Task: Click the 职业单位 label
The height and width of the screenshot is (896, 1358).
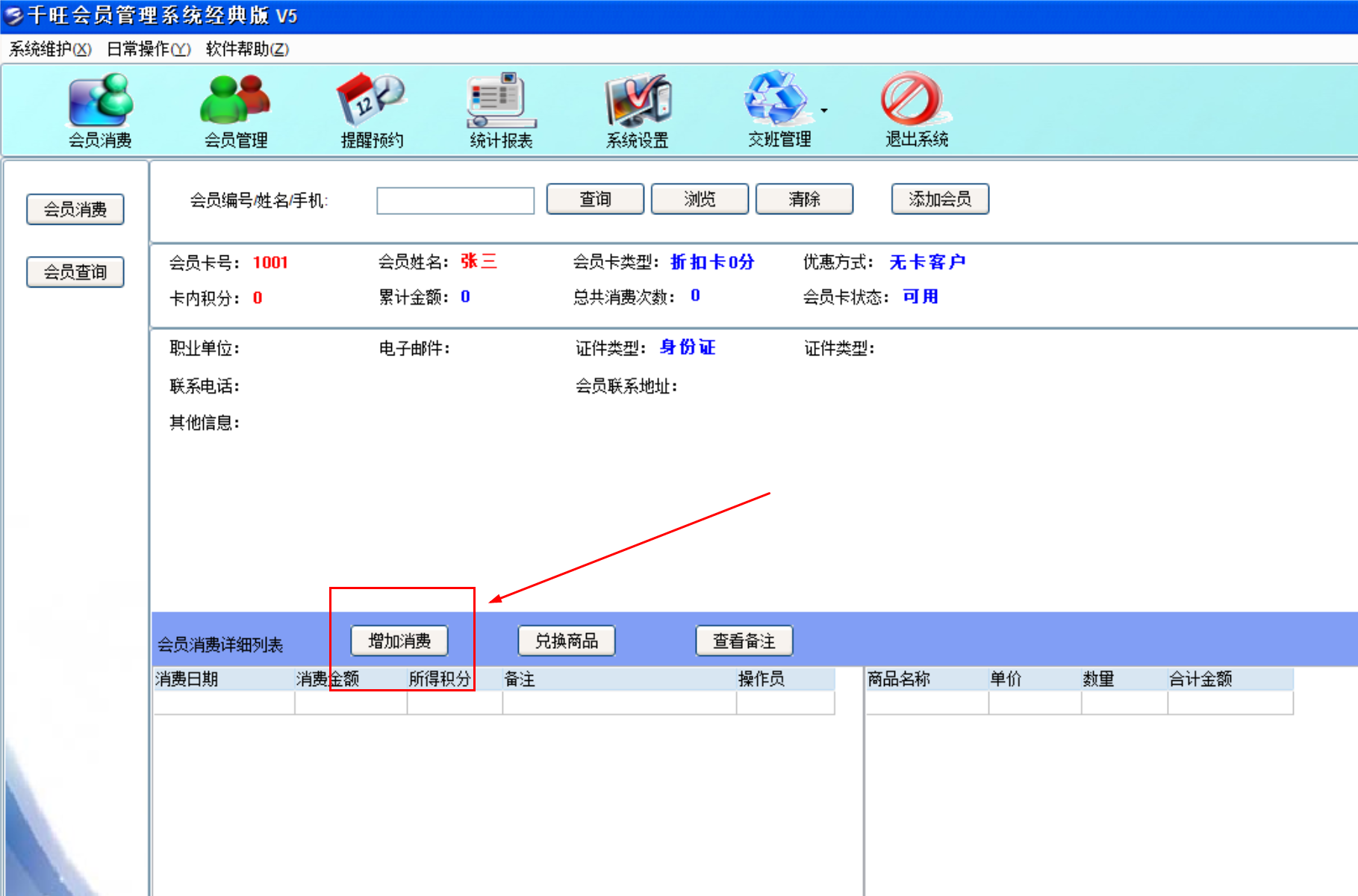Action: point(205,349)
